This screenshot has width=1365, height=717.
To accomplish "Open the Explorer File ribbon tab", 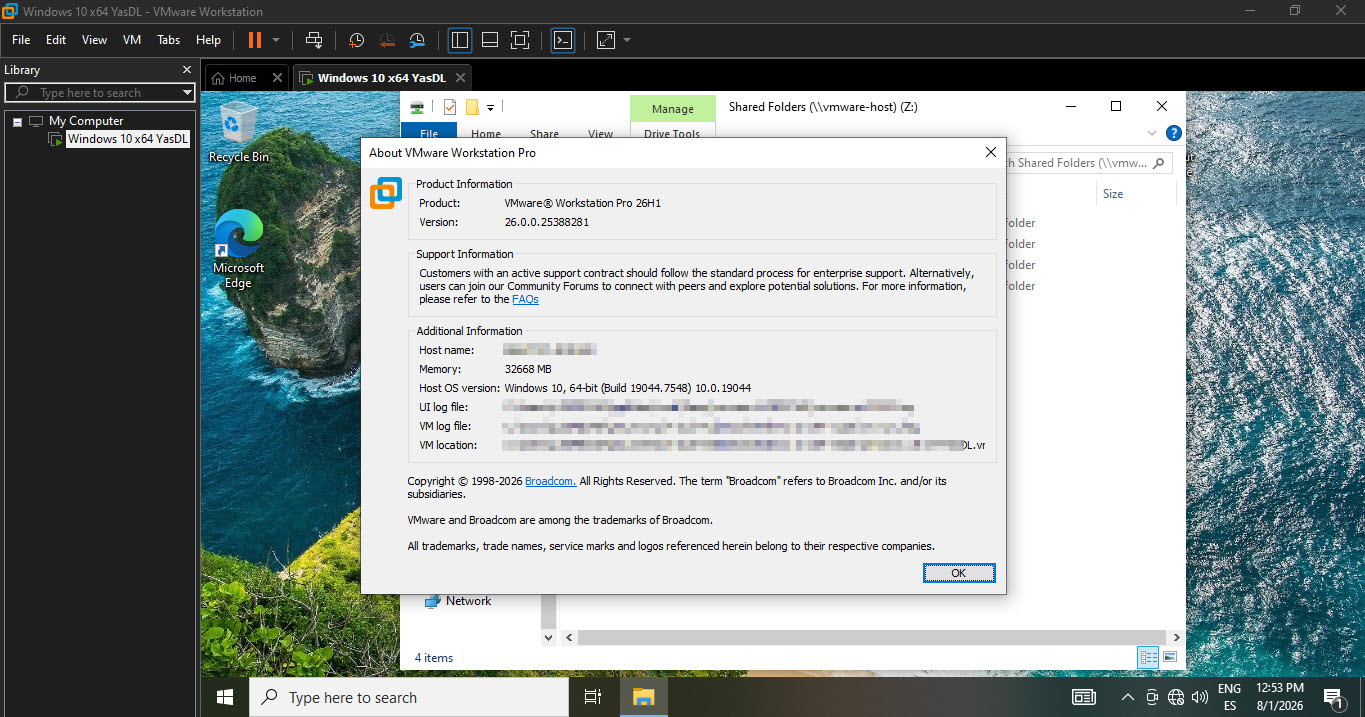I will pos(429,132).
